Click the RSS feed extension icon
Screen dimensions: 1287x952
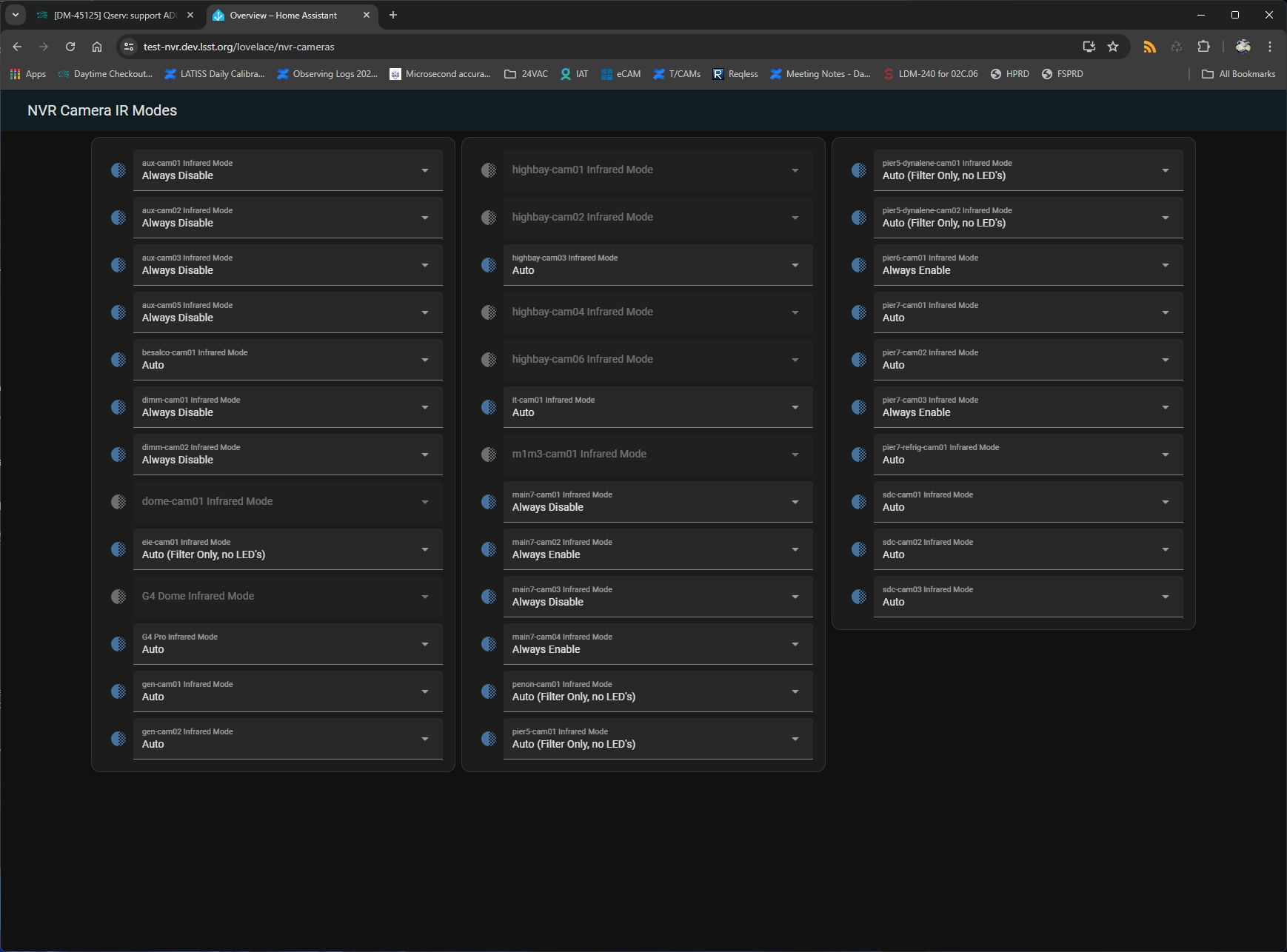[1149, 47]
